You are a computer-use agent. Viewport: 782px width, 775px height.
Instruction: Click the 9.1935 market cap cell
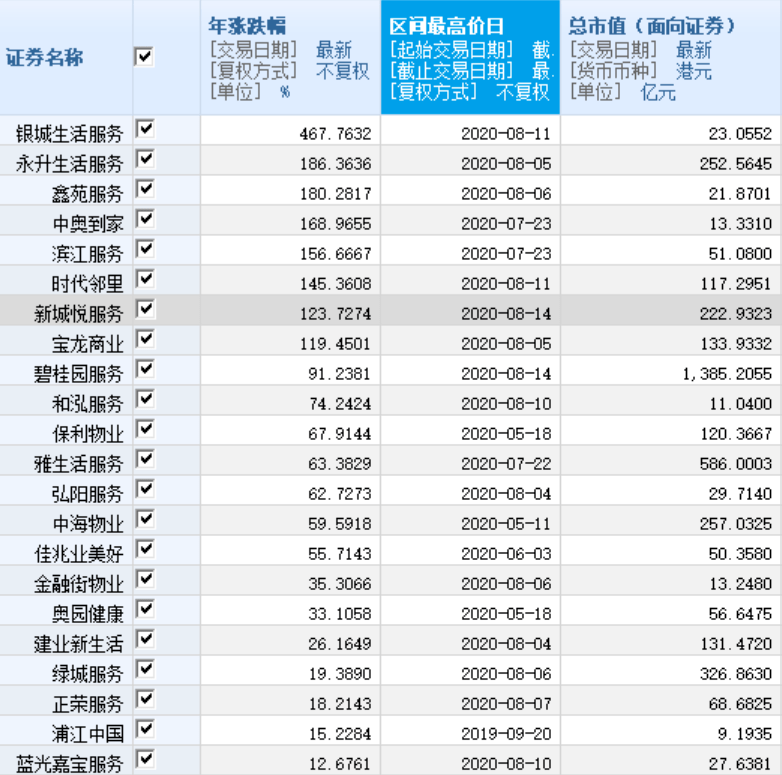(671, 731)
